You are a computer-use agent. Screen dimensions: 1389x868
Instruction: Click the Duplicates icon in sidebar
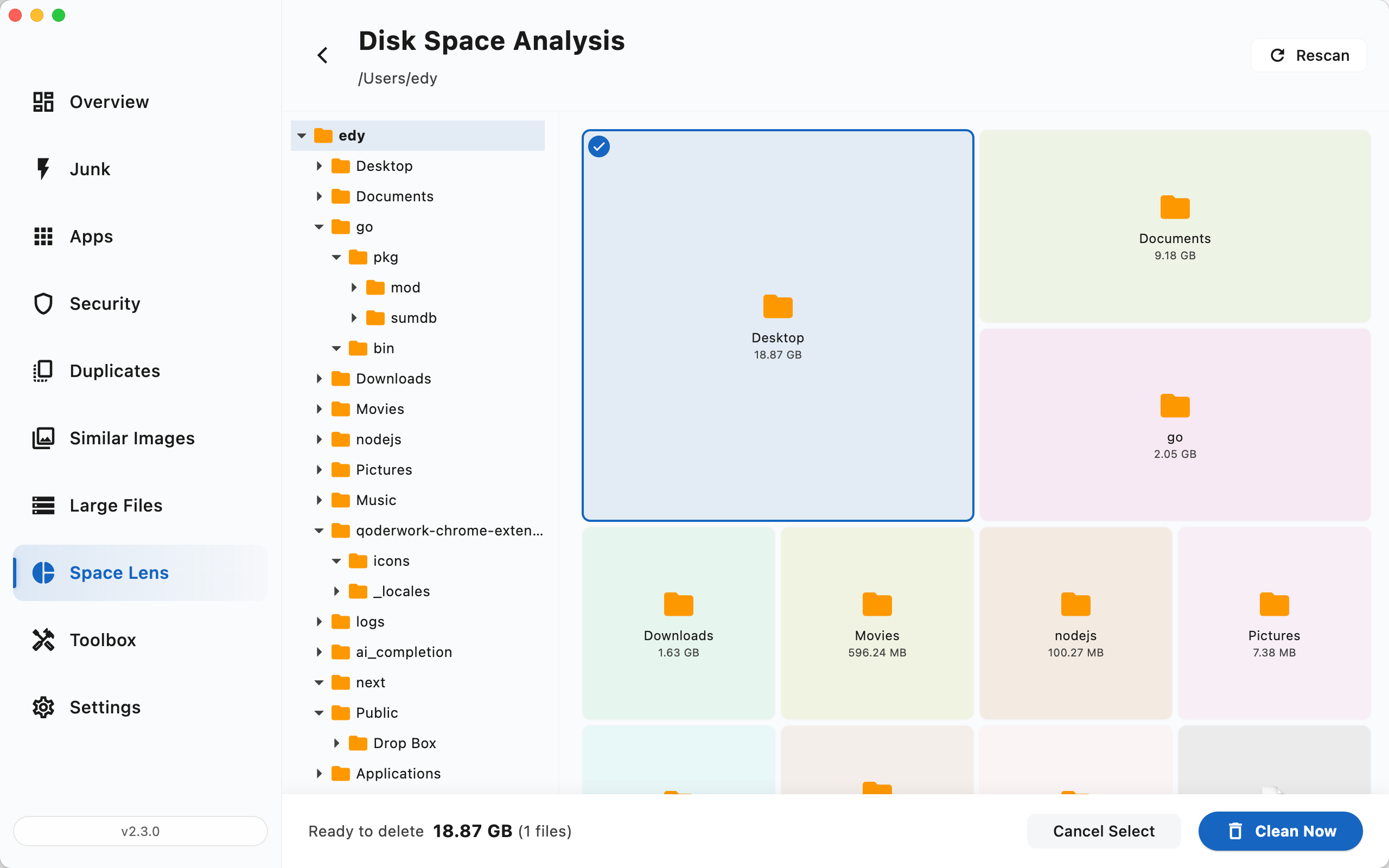(x=43, y=371)
